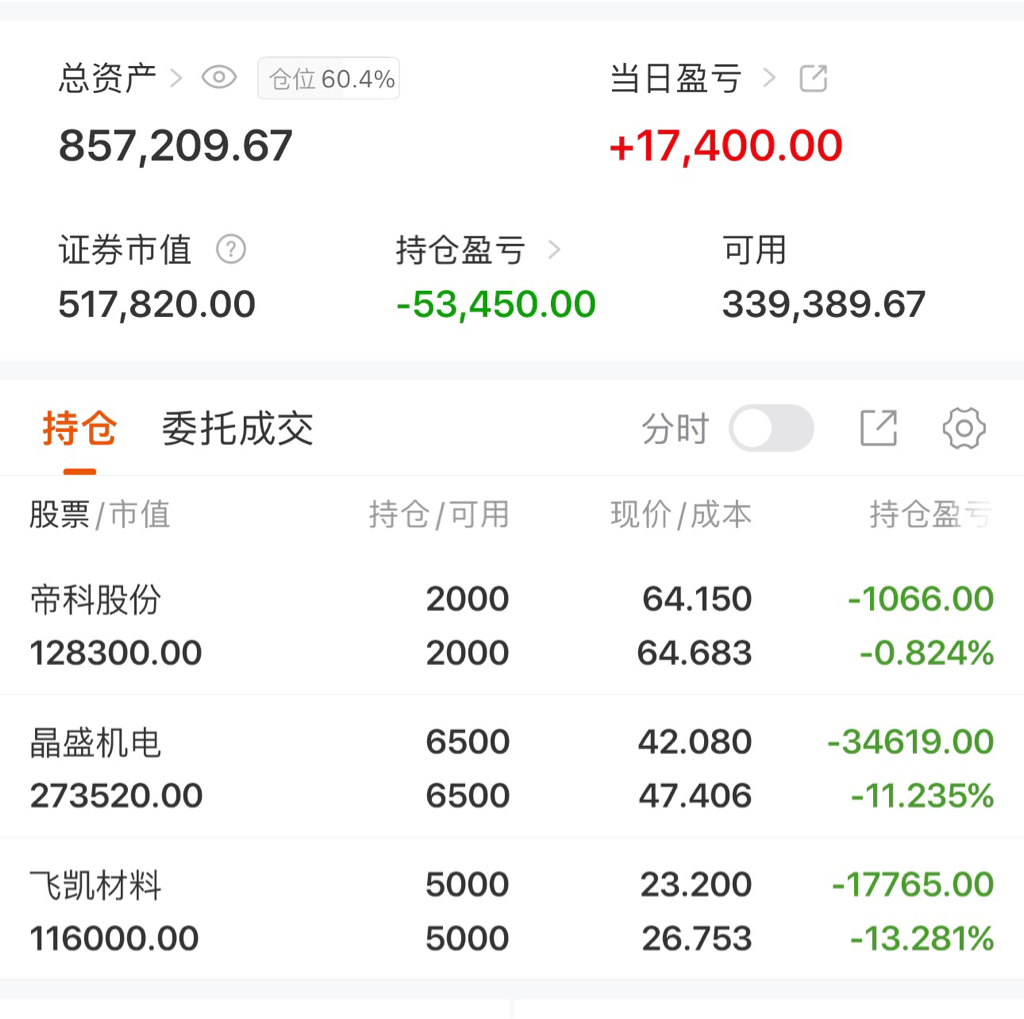Click the total assets value 857,209.67
This screenshot has width=1024, height=1019.
point(175,146)
